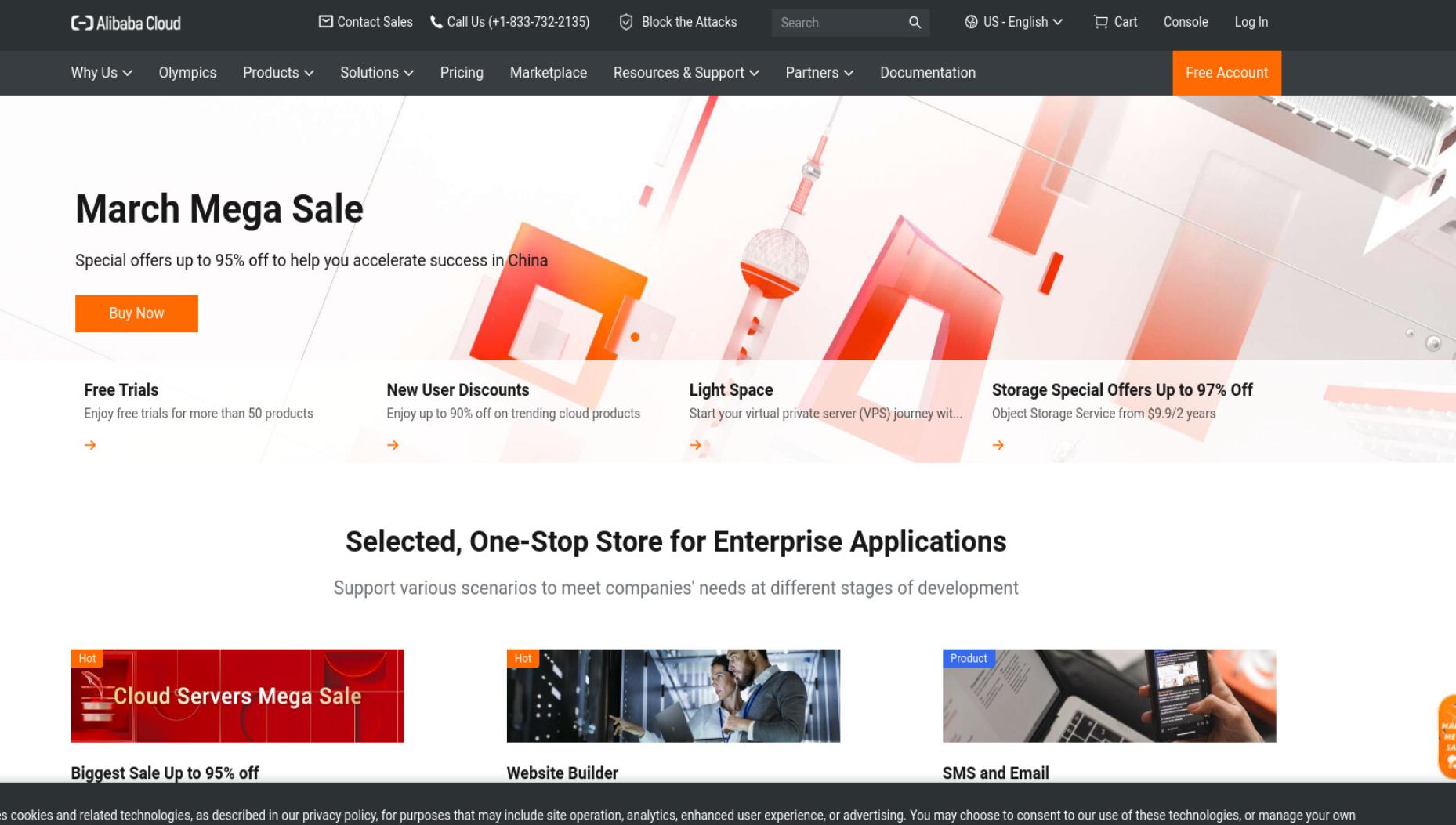The height and width of the screenshot is (825, 1456).
Task: Open the Website Builder card image
Action: coord(673,696)
